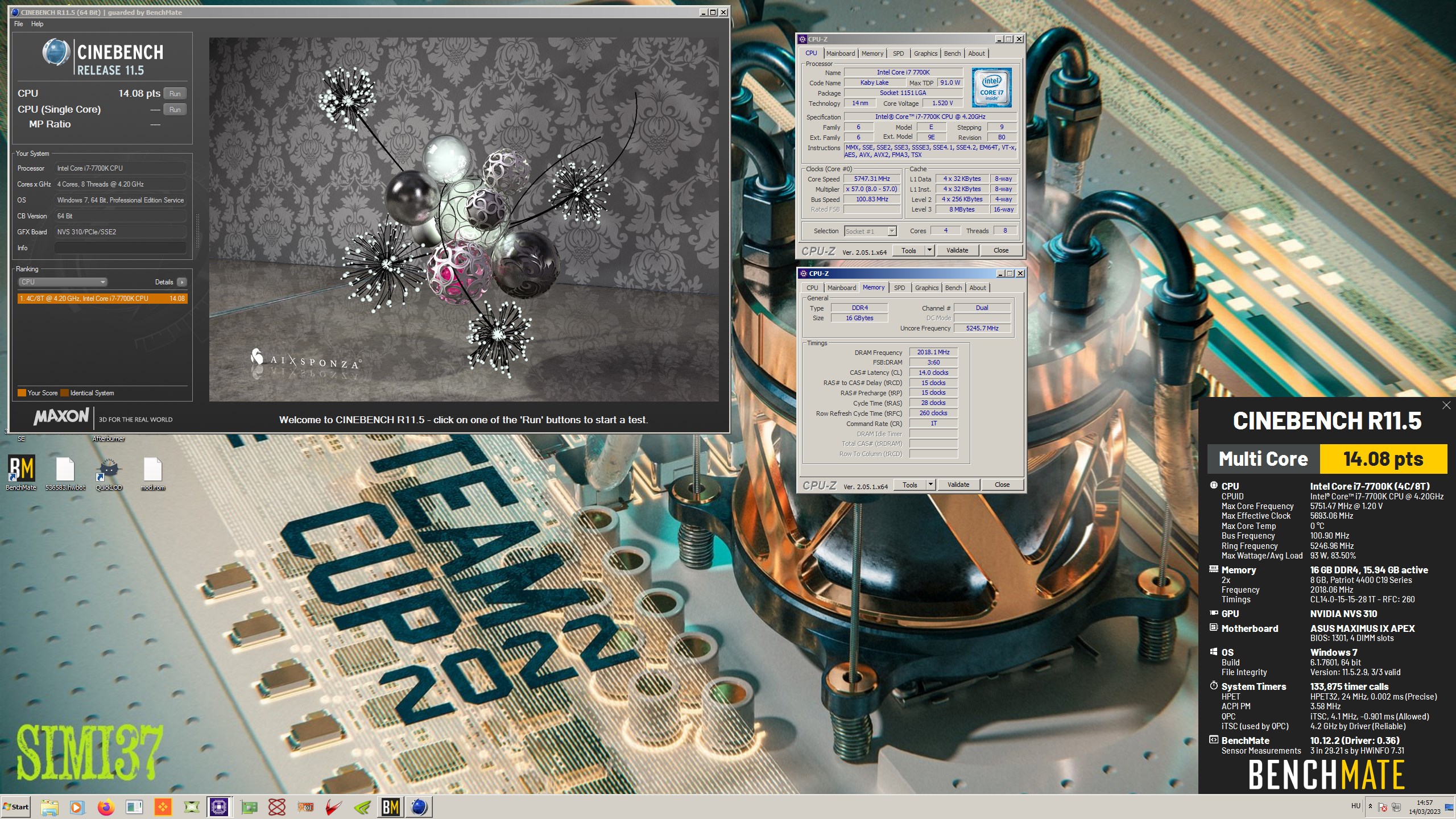
Task: Open Windows Media Player from the taskbar
Action: (x=77, y=806)
